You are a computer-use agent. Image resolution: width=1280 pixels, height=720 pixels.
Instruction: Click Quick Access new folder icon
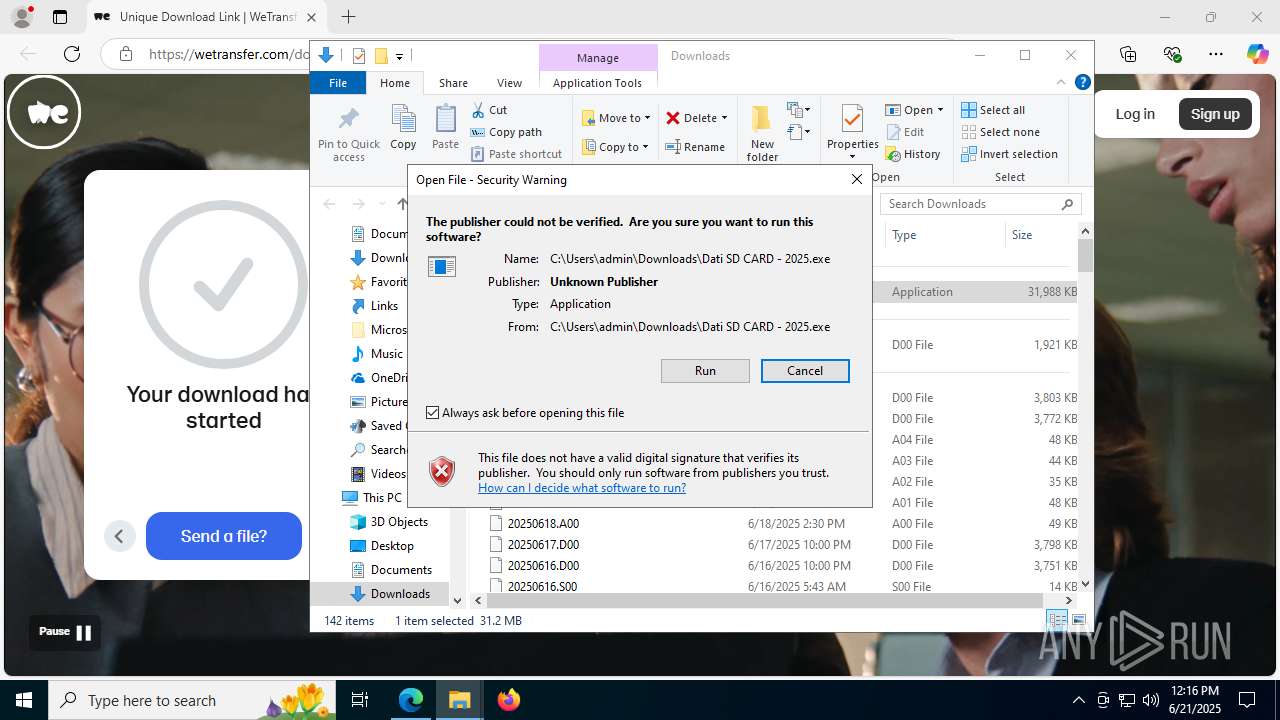point(381,56)
